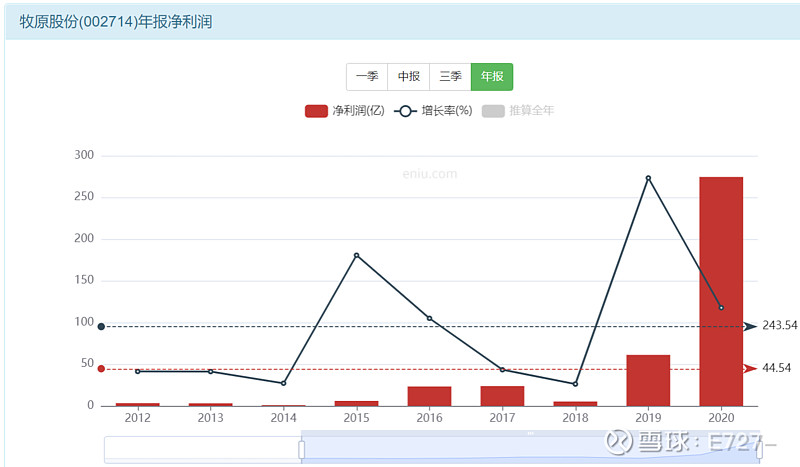
Task: Click the 牧原股份(002714)年报净利润 title
Action: pos(116,22)
